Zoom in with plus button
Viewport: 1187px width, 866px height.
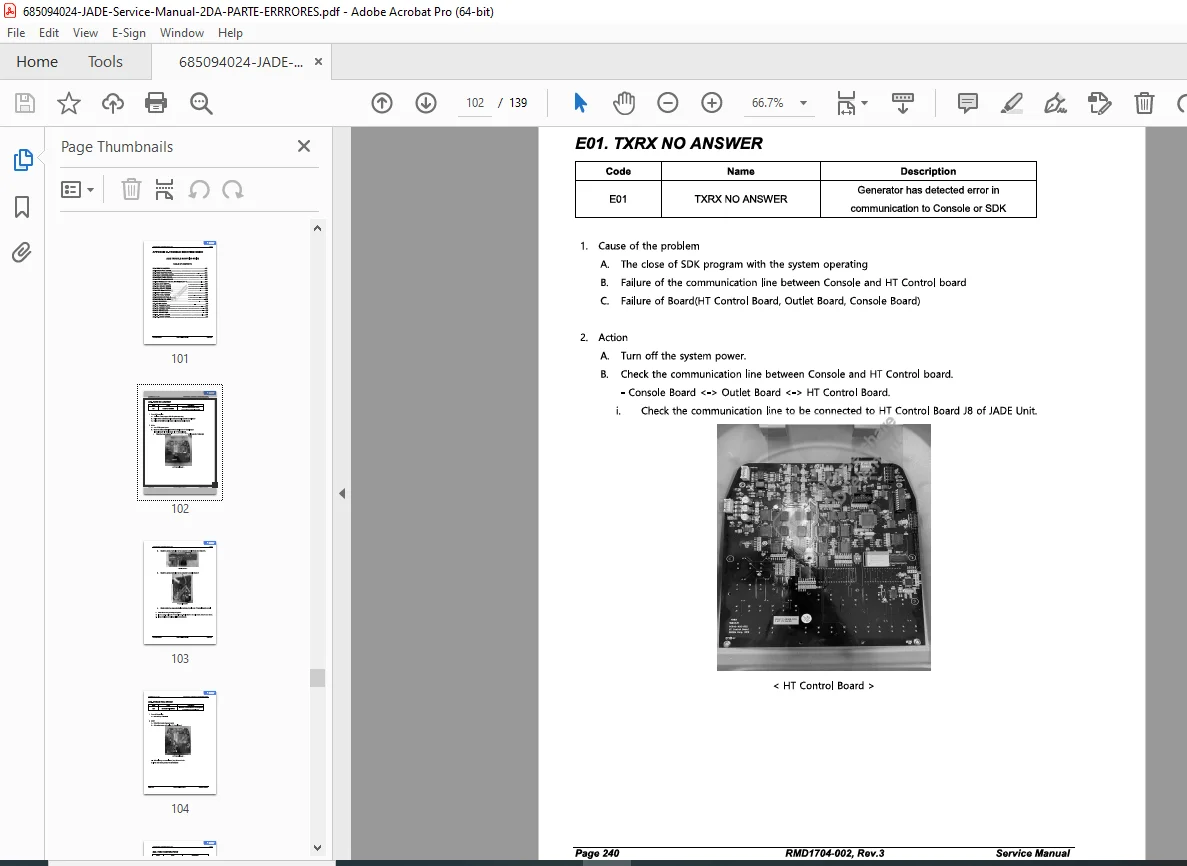712,103
